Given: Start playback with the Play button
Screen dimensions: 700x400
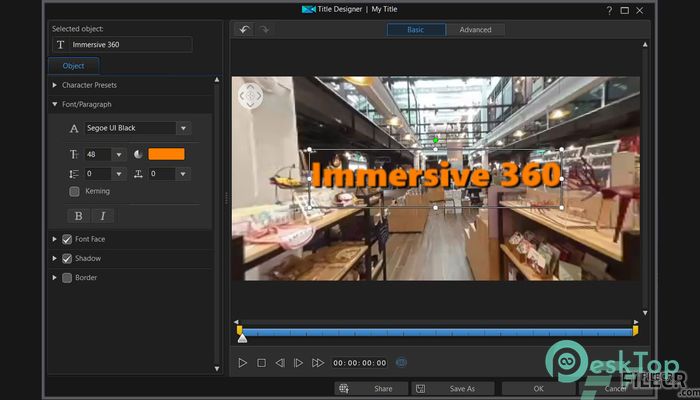Looking at the screenshot, I should tap(242, 363).
